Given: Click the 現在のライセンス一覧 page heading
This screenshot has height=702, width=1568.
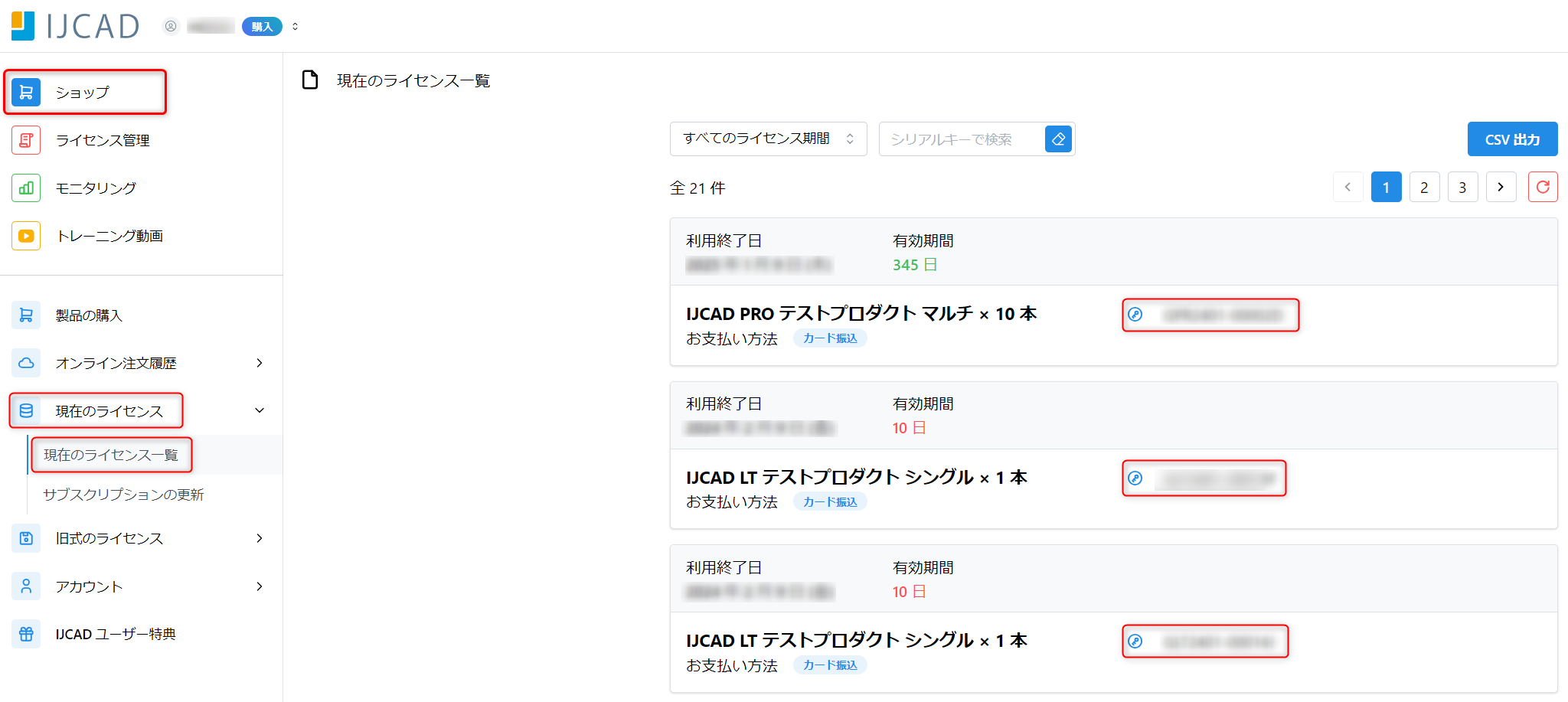Looking at the screenshot, I should pyautogui.click(x=413, y=80).
